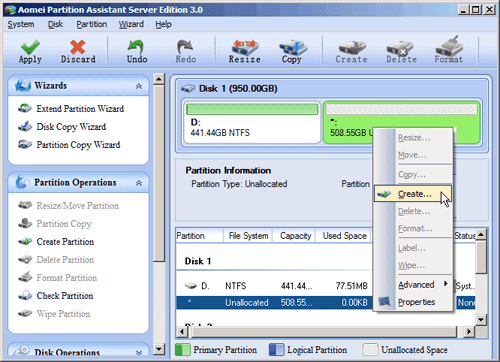Viewport: 500px width, 362px height.
Task: Click the Primary Partition green legend swatch
Action: point(183,350)
